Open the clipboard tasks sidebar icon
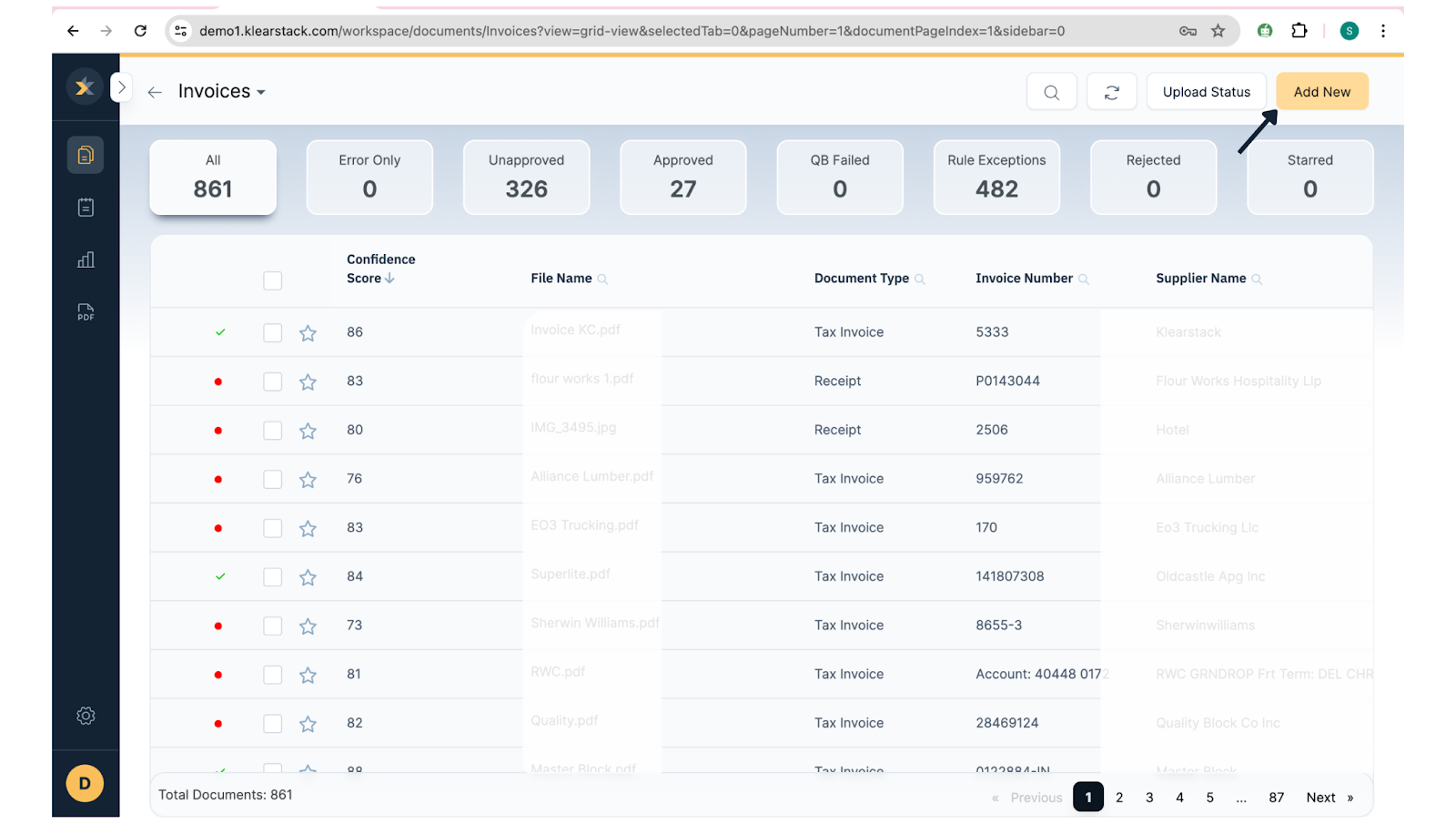The image size is (1456, 824). 86,208
